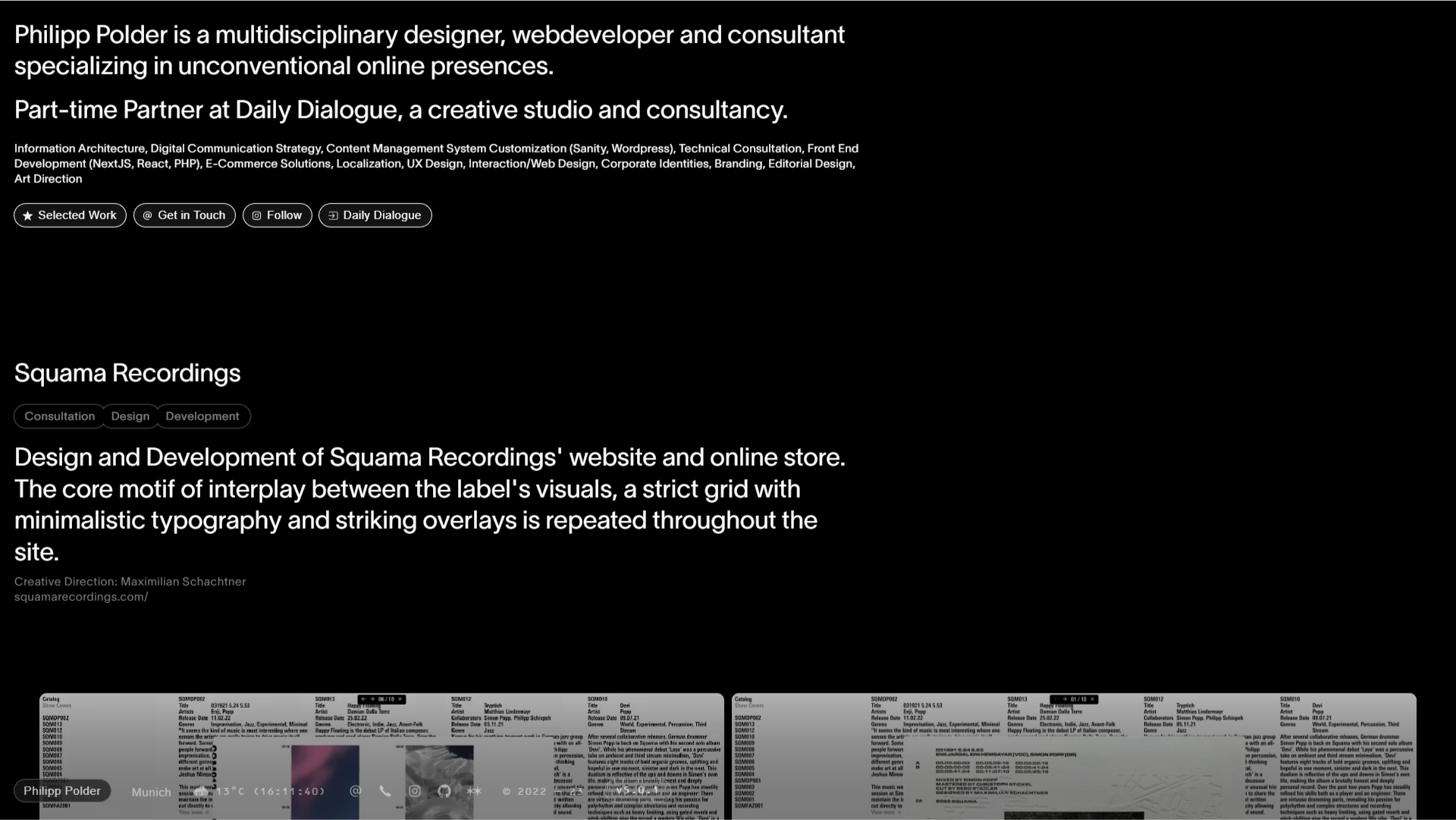Click the Squama Recordings project description

[430, 504]
